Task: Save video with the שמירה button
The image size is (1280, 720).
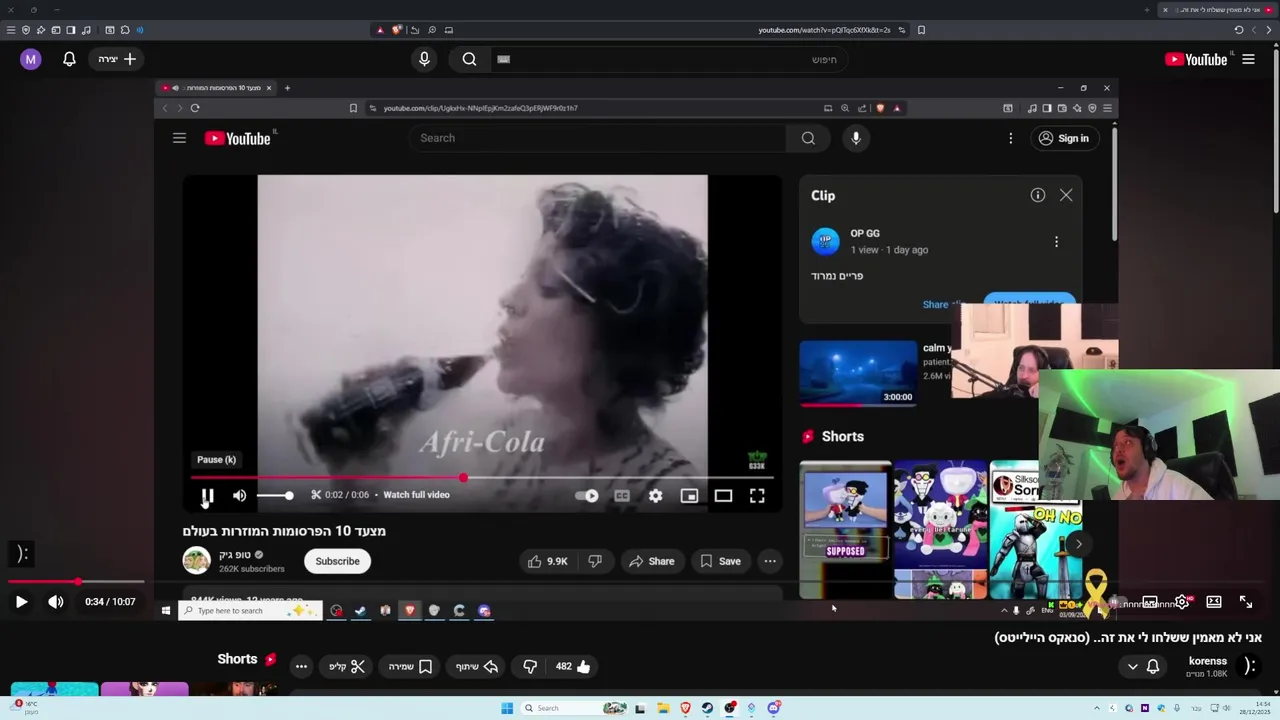Action: [x=410, y=666]
